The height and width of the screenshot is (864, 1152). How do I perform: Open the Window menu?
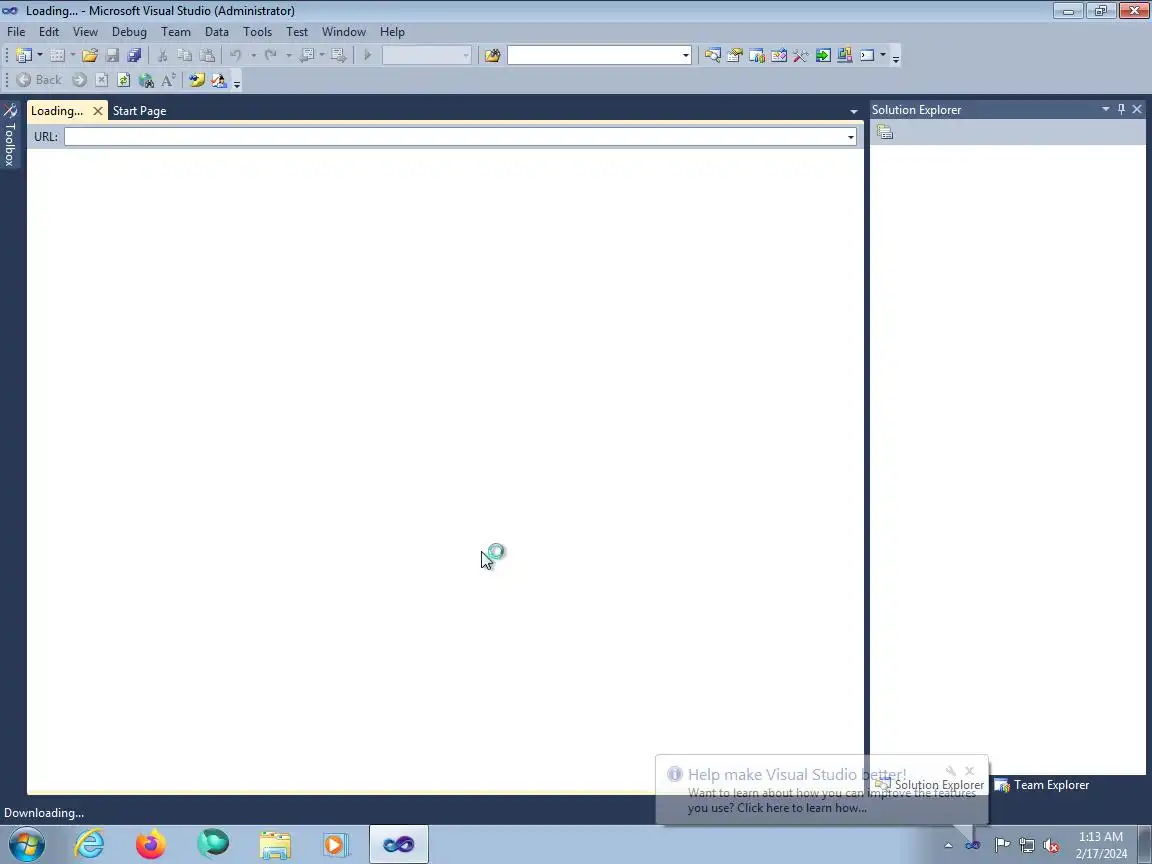tap(344, 32)
